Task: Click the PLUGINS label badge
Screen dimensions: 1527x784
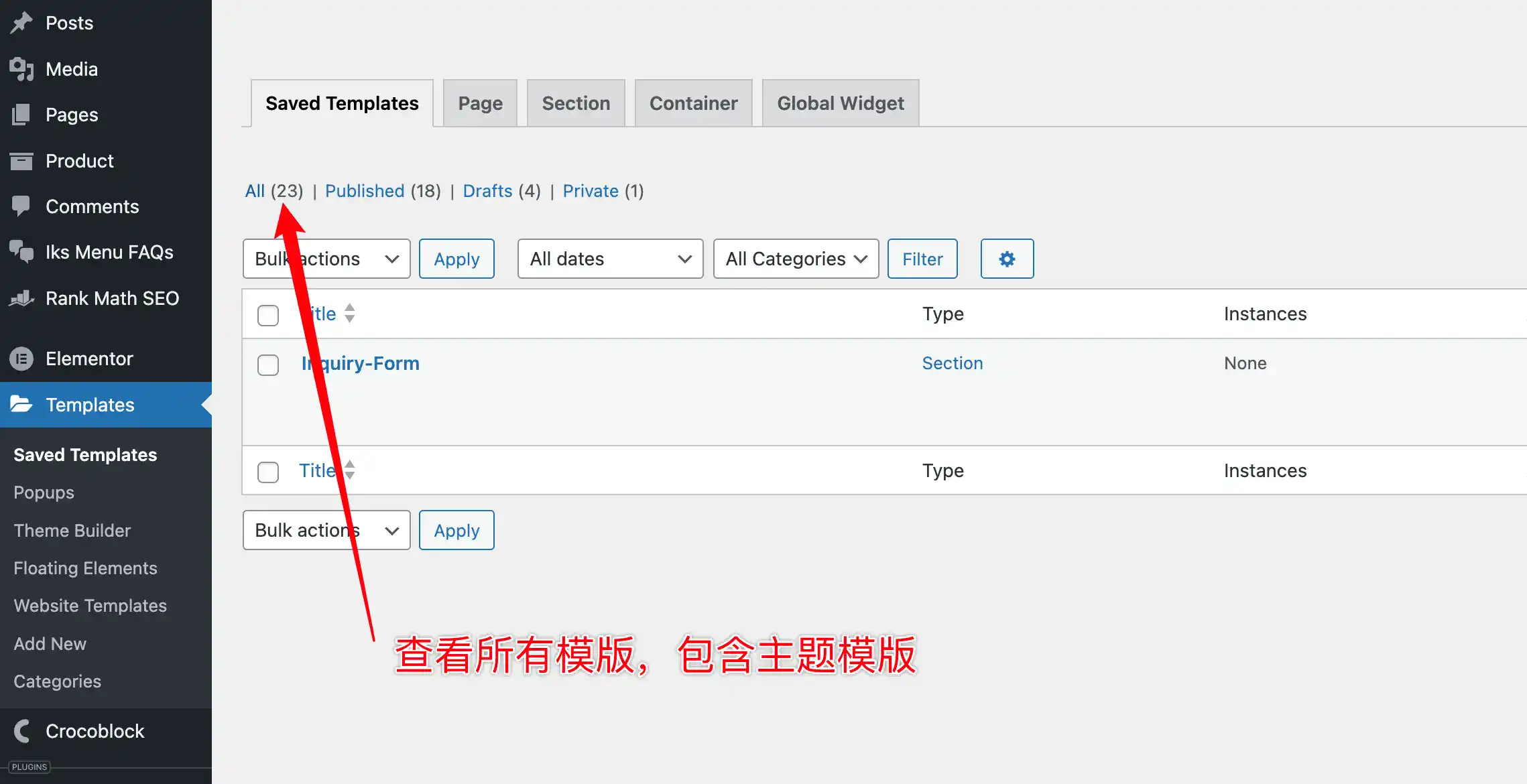Action: [x=29, y=767]
